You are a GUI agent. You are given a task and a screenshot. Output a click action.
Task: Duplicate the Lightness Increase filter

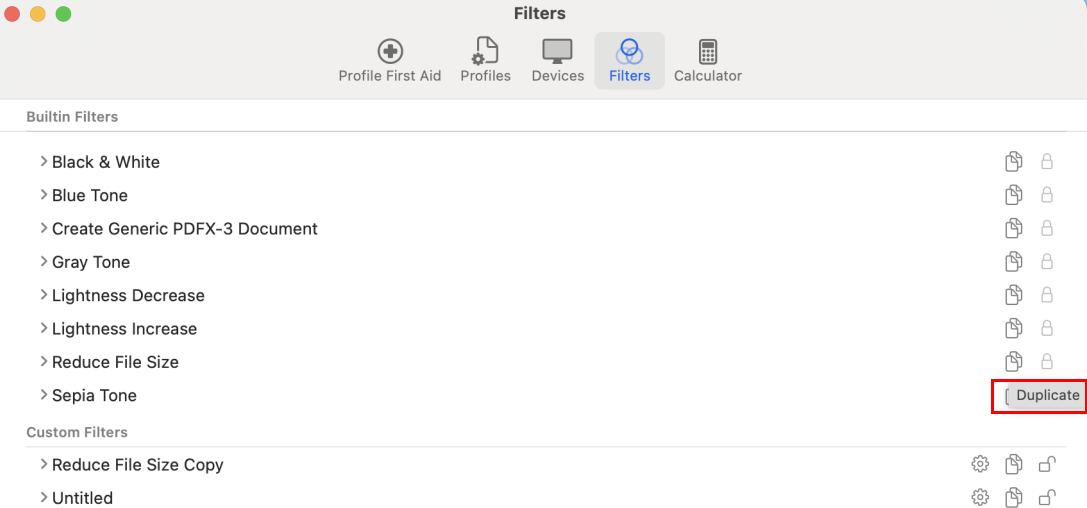[x=1014, y=328]
